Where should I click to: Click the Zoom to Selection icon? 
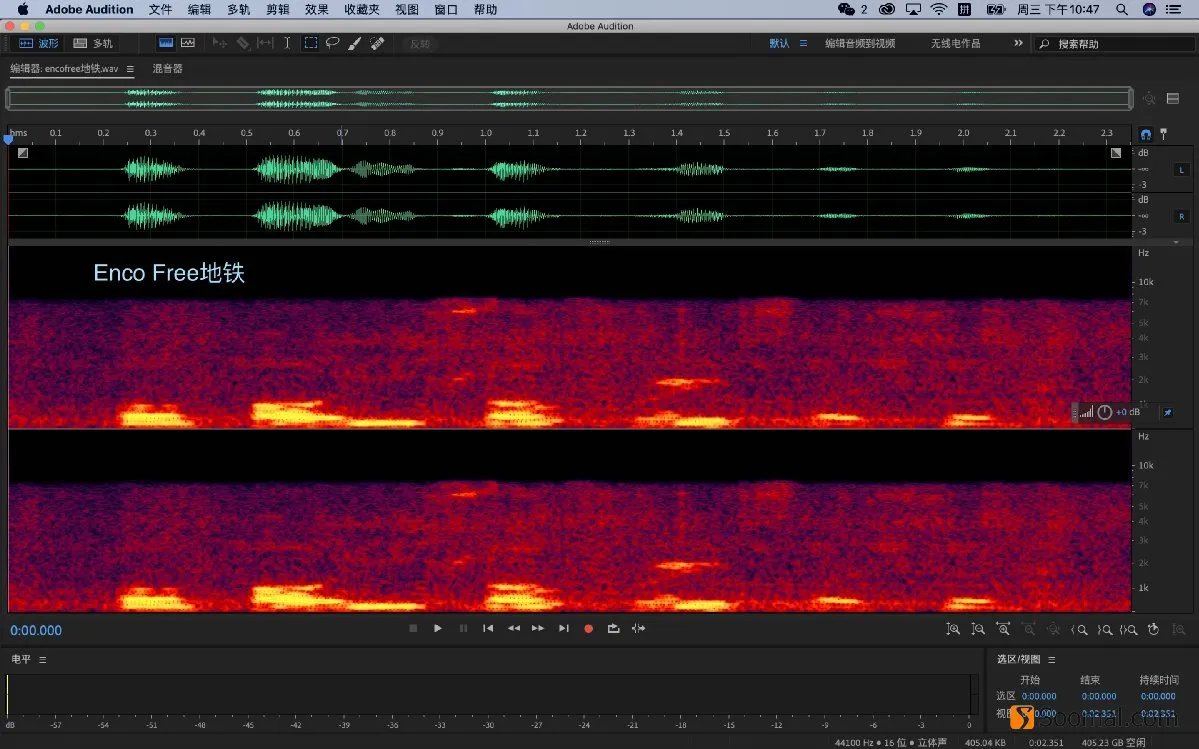[x=1129, y=630]
